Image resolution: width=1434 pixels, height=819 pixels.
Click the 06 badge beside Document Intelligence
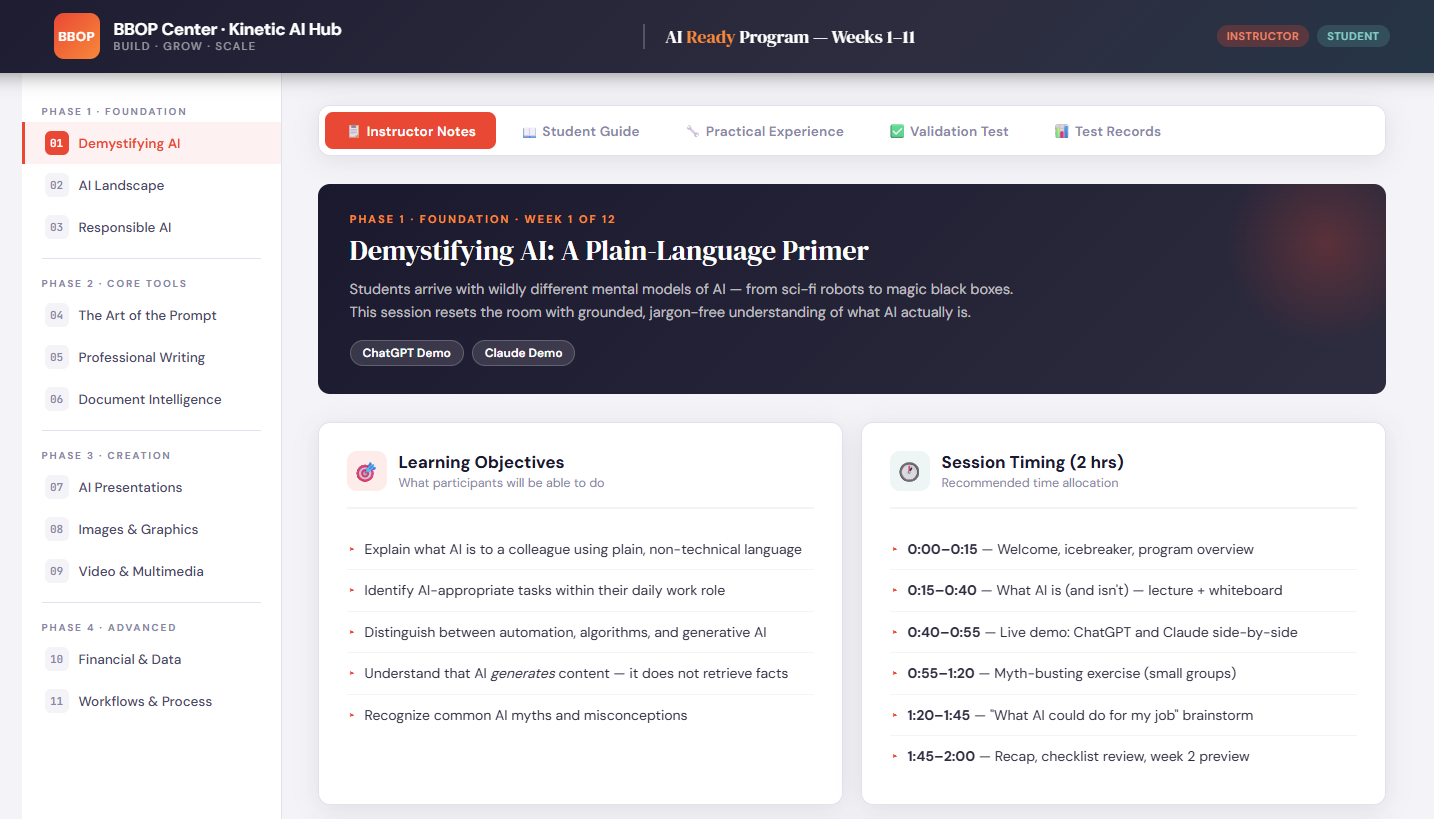(x=57, y=399)
